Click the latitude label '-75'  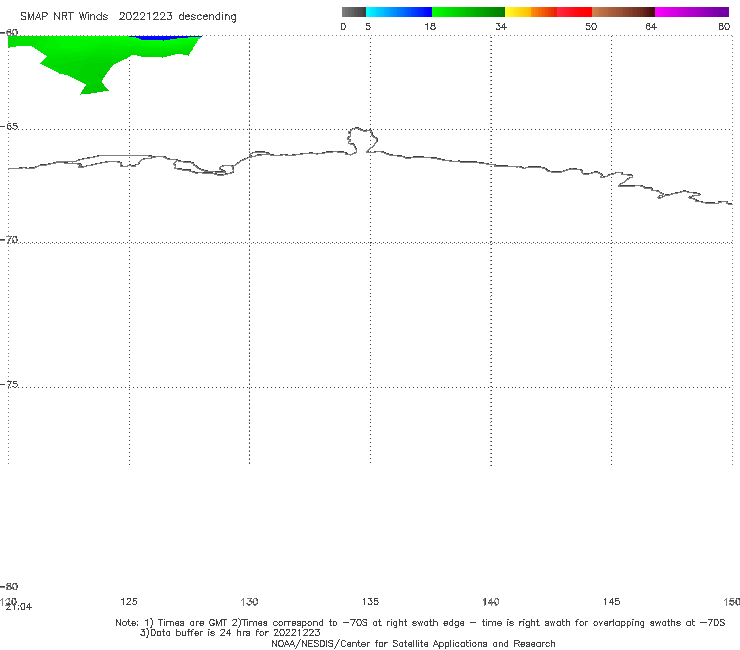[9, 384]
